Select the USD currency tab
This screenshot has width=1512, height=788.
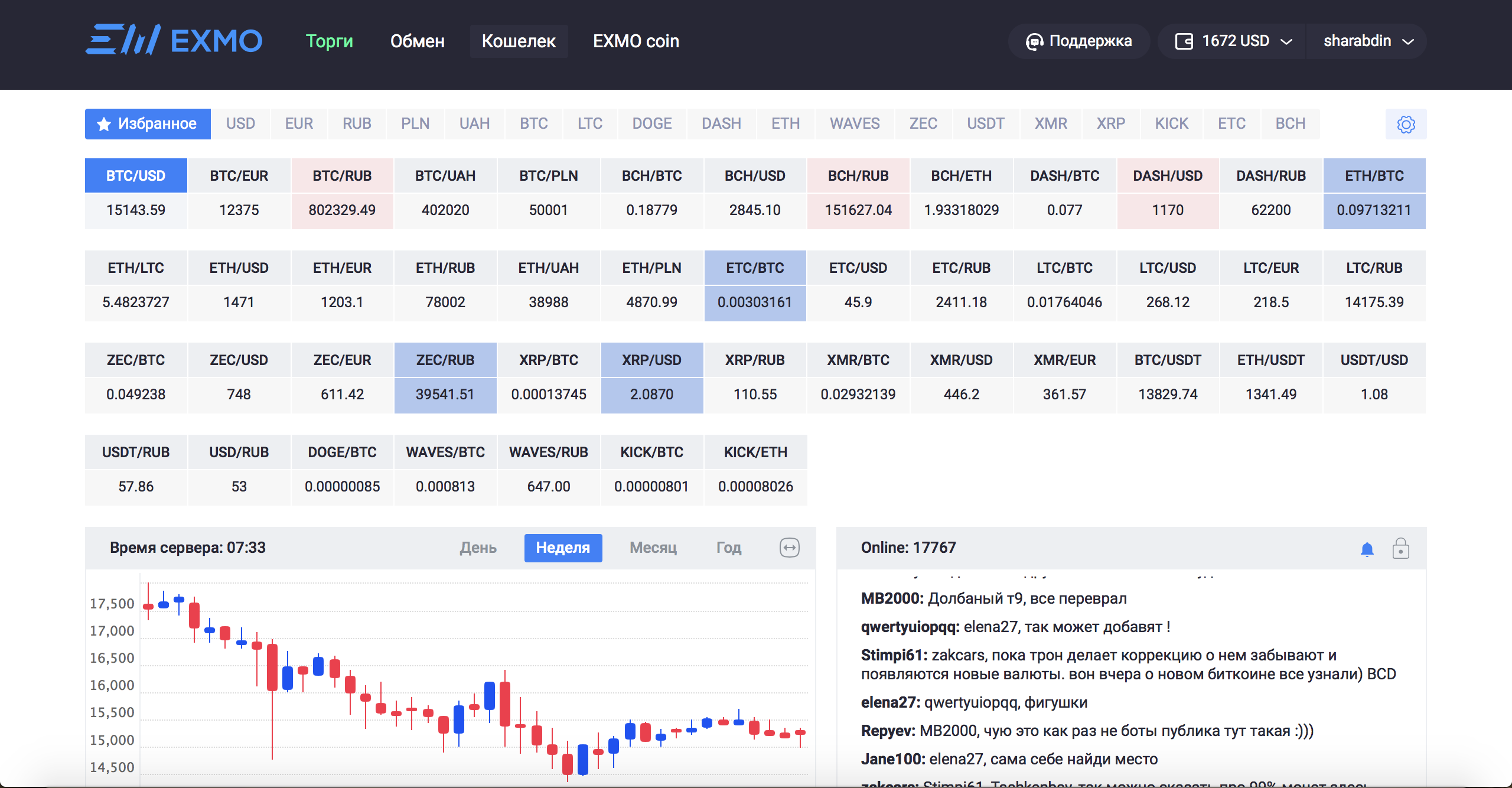click(240, 124)
